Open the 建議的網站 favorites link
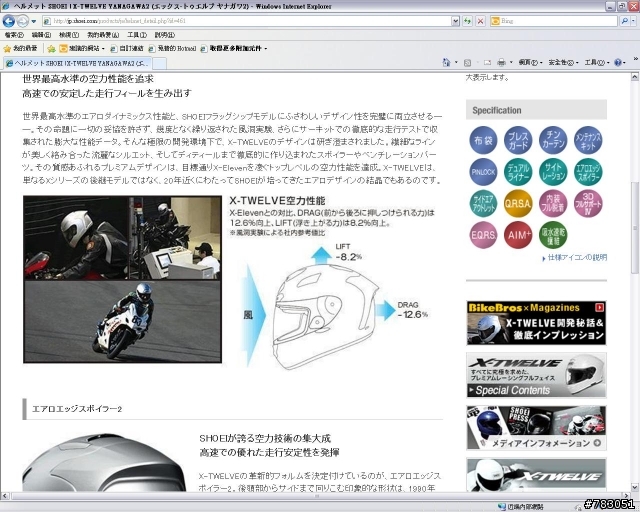The width and height of the screenshot is (640, 512). tap(82, 49)
